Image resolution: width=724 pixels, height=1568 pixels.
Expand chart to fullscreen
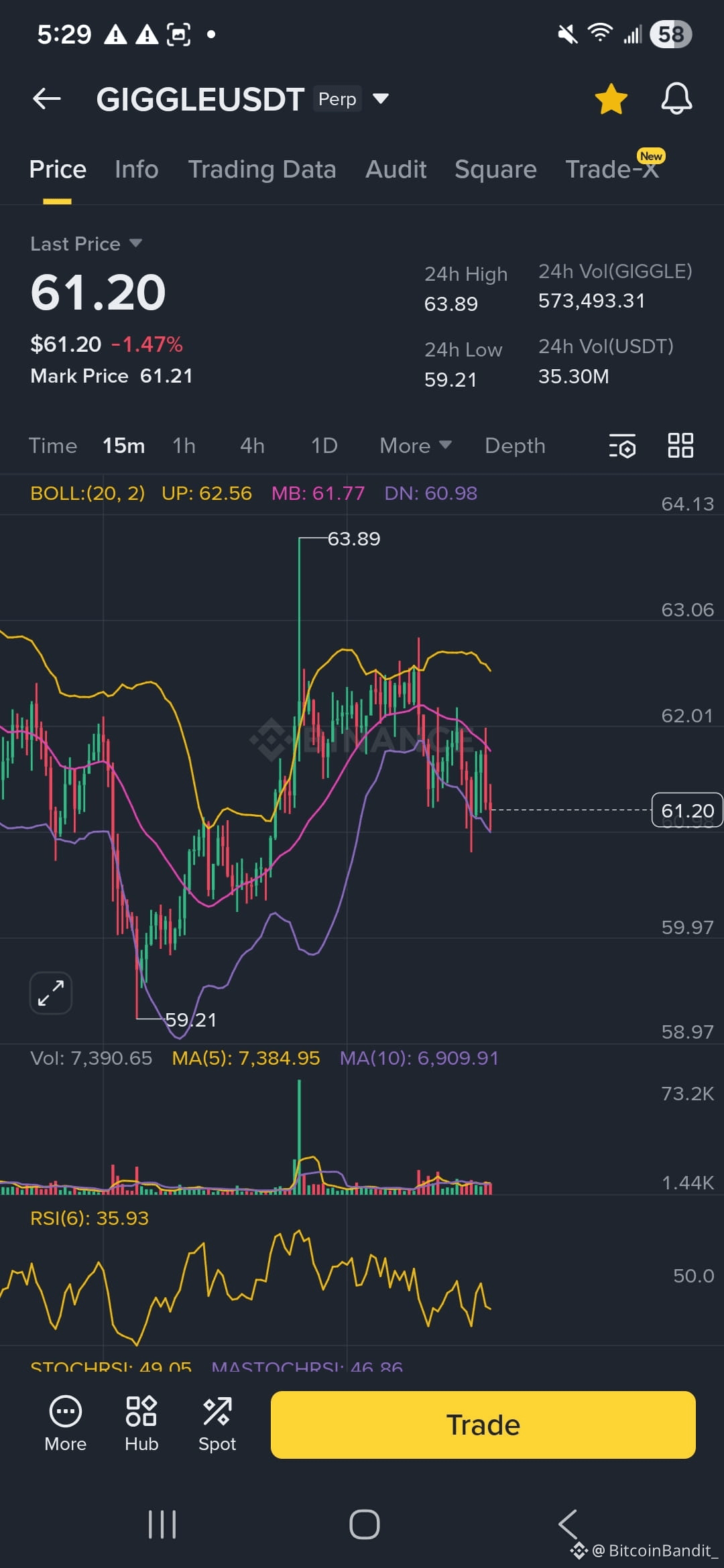[x=51, y=992]
